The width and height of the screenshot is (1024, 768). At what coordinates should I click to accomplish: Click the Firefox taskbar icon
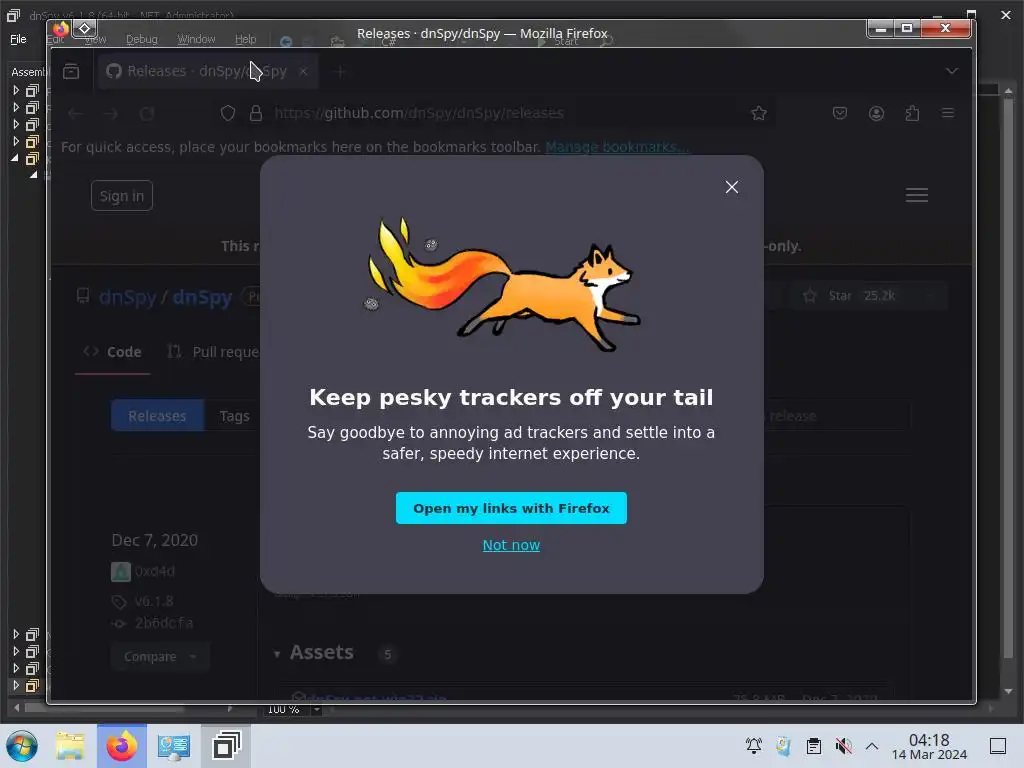click(x=122, y=746)
